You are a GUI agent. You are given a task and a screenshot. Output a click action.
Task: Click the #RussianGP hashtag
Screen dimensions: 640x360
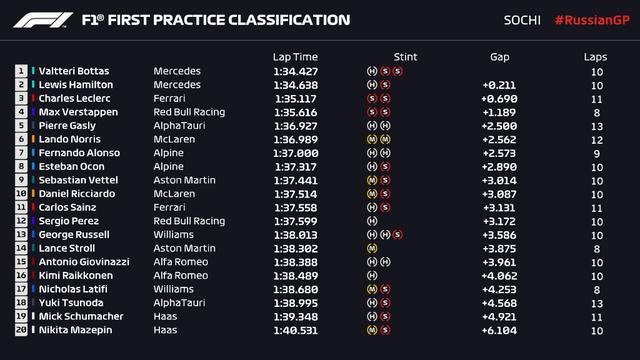(592, 20)
